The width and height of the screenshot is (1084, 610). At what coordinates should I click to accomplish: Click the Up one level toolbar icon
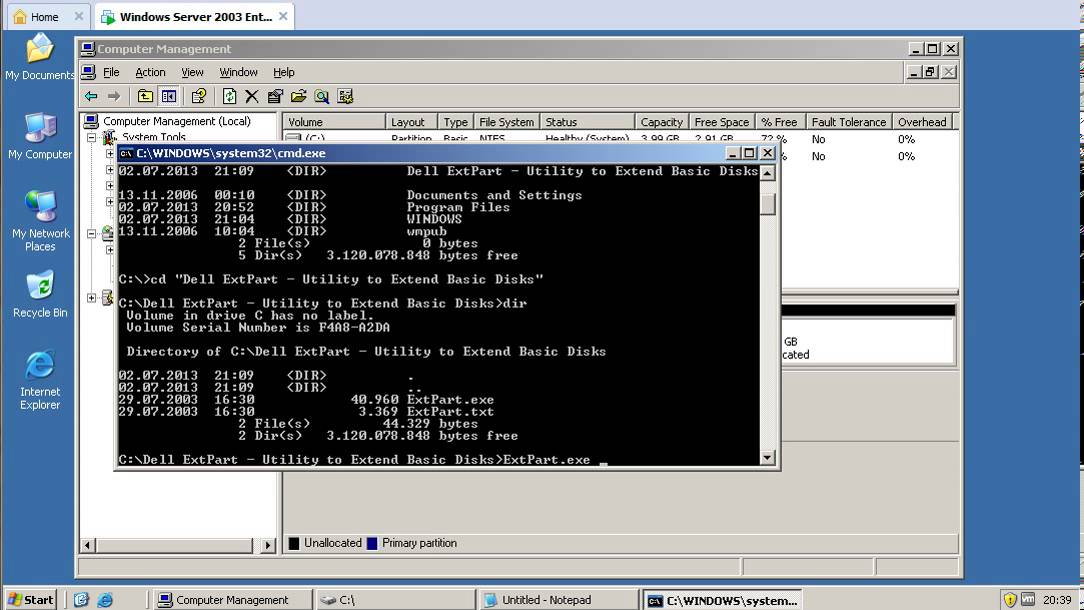[x=145, y=96]
